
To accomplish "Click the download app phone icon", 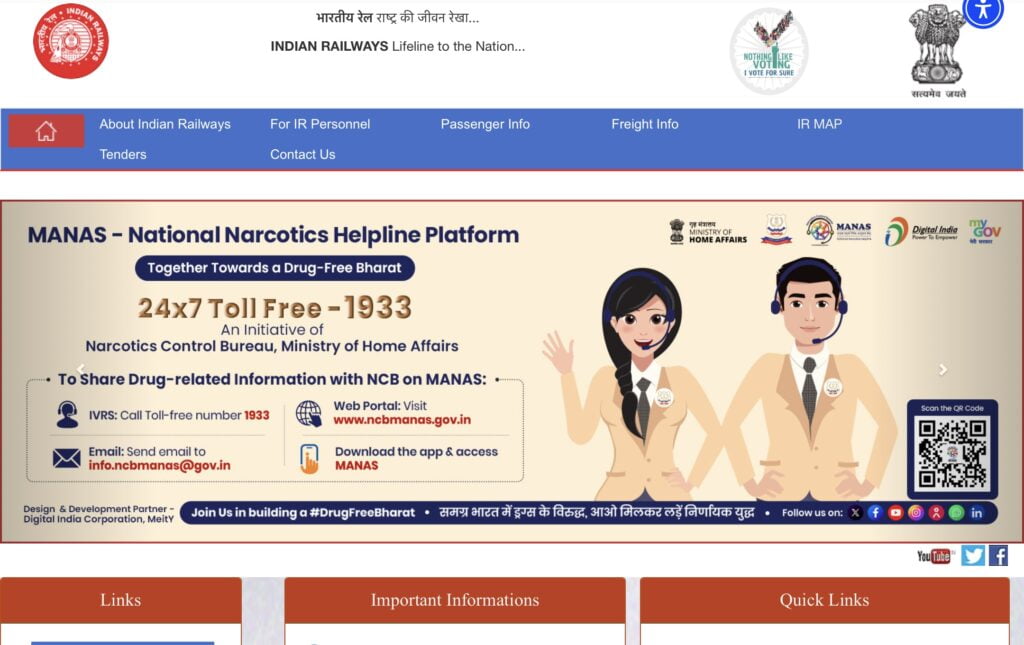I will (309, 458).
